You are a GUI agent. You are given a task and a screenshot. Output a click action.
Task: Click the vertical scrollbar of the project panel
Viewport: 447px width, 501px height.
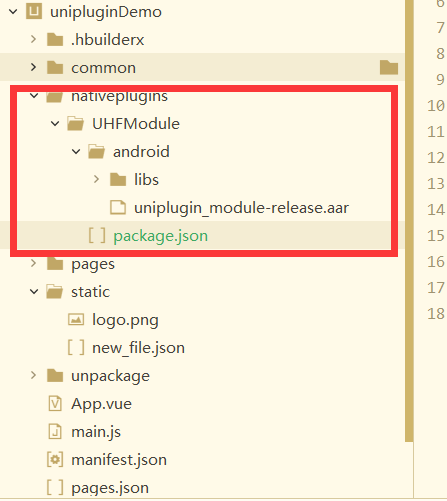[409, 220]
